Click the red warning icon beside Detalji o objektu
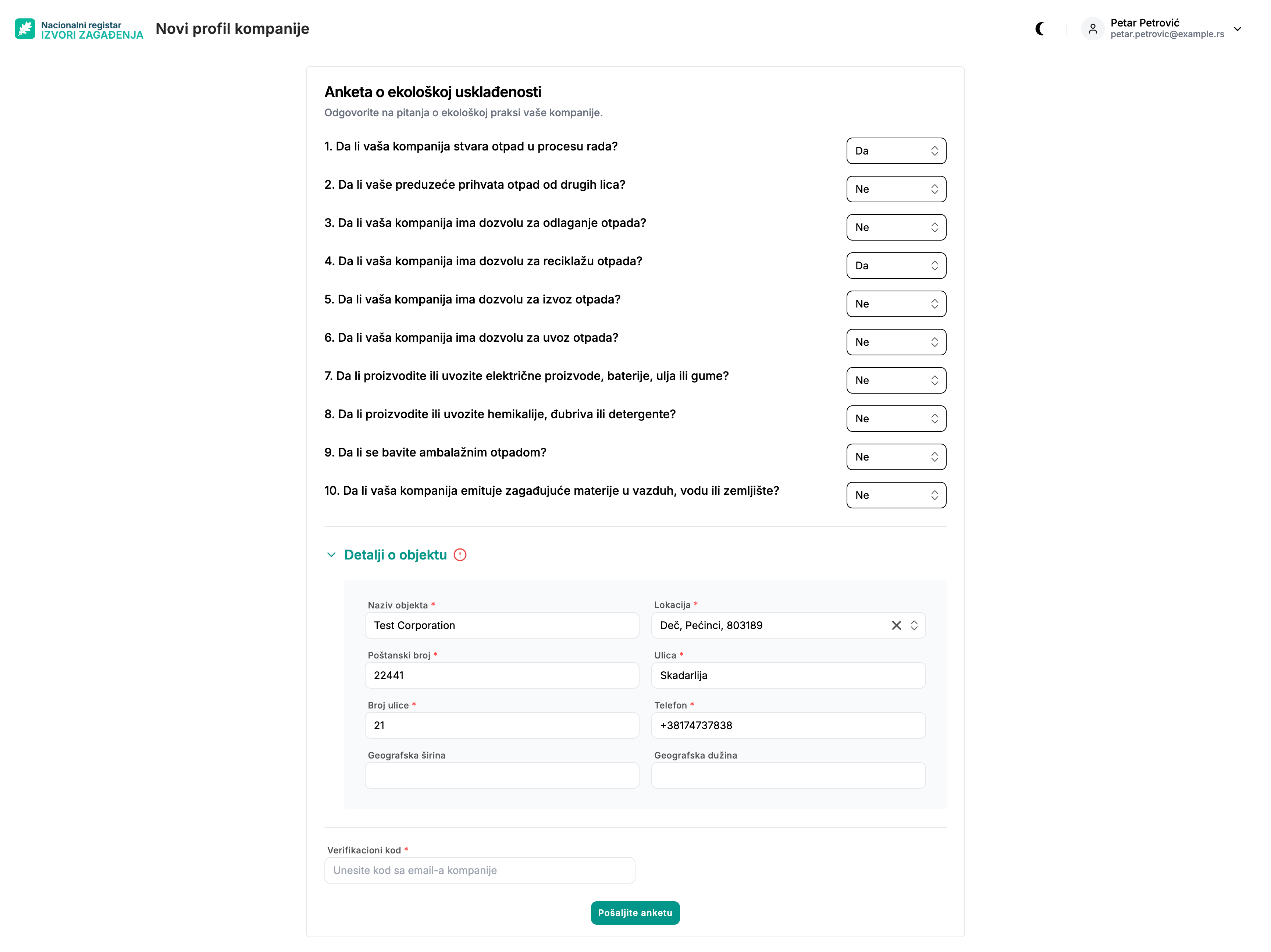The image size is (1271, 952). (x=460, y=555)
